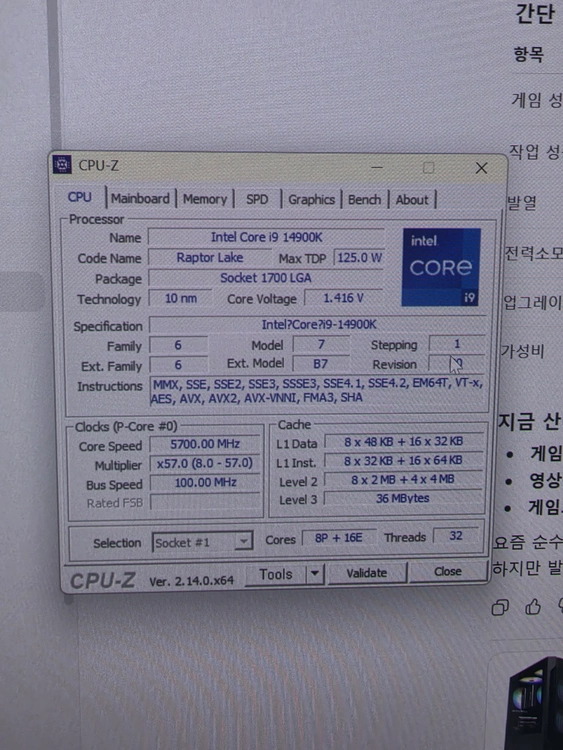Viewport: 563px width, 750px height.
Task: Click the Revision value field
Action: click(457, 364)
